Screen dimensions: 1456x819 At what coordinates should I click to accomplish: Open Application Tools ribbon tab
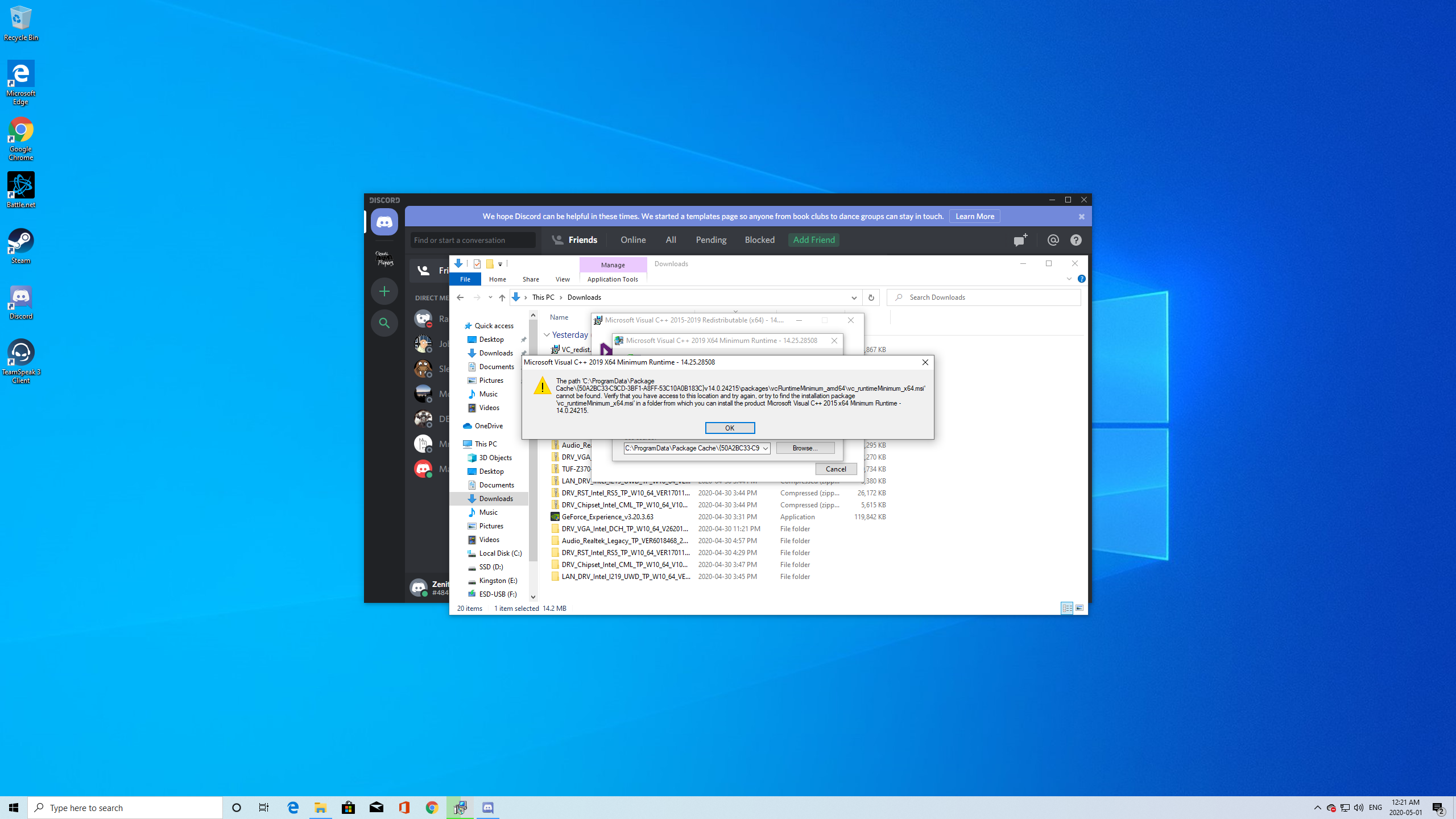coord(613,279)
